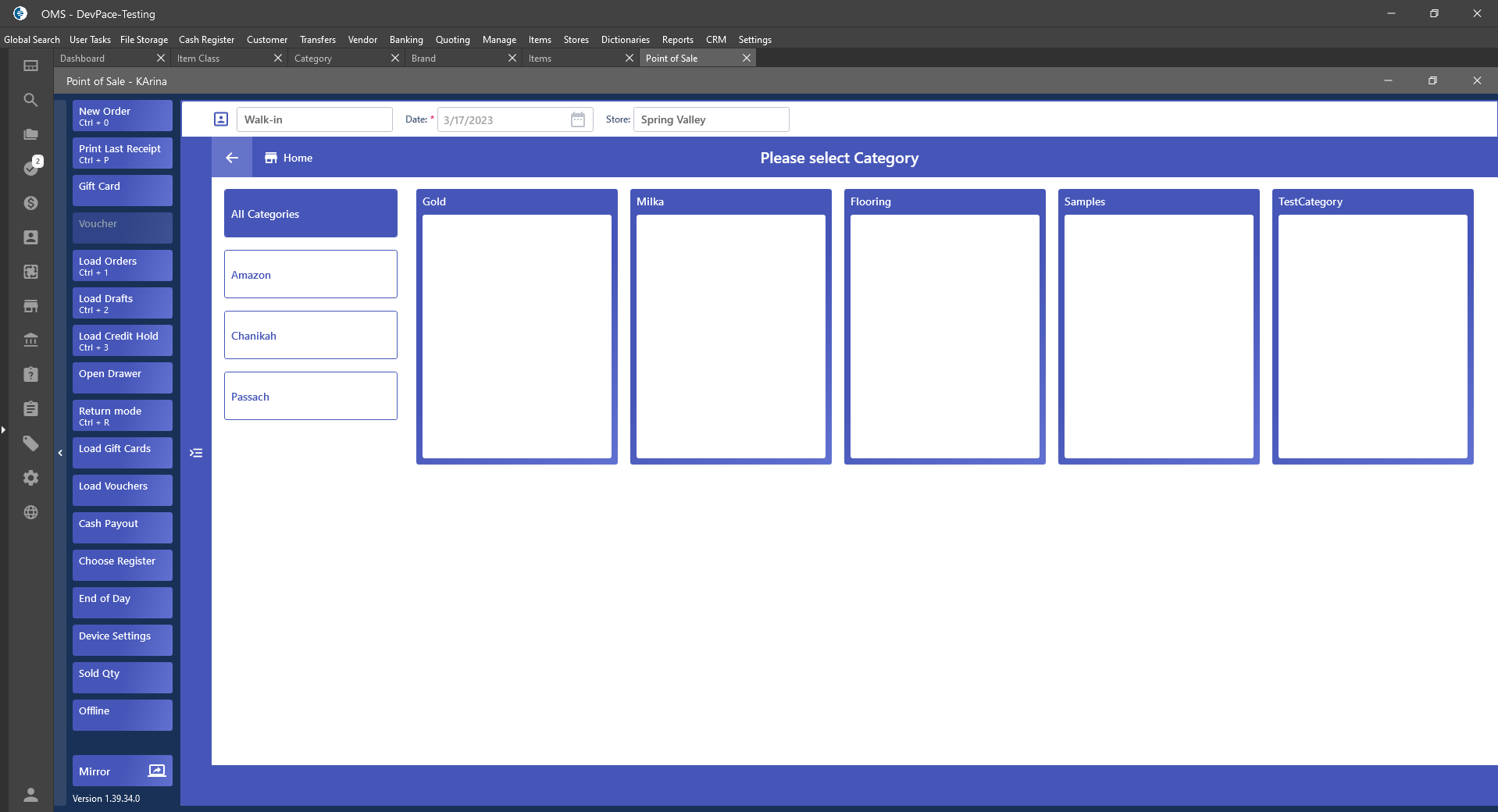Click the Mirror screen icon
This screenshot has height=812, width=1498.
(157, 771)
